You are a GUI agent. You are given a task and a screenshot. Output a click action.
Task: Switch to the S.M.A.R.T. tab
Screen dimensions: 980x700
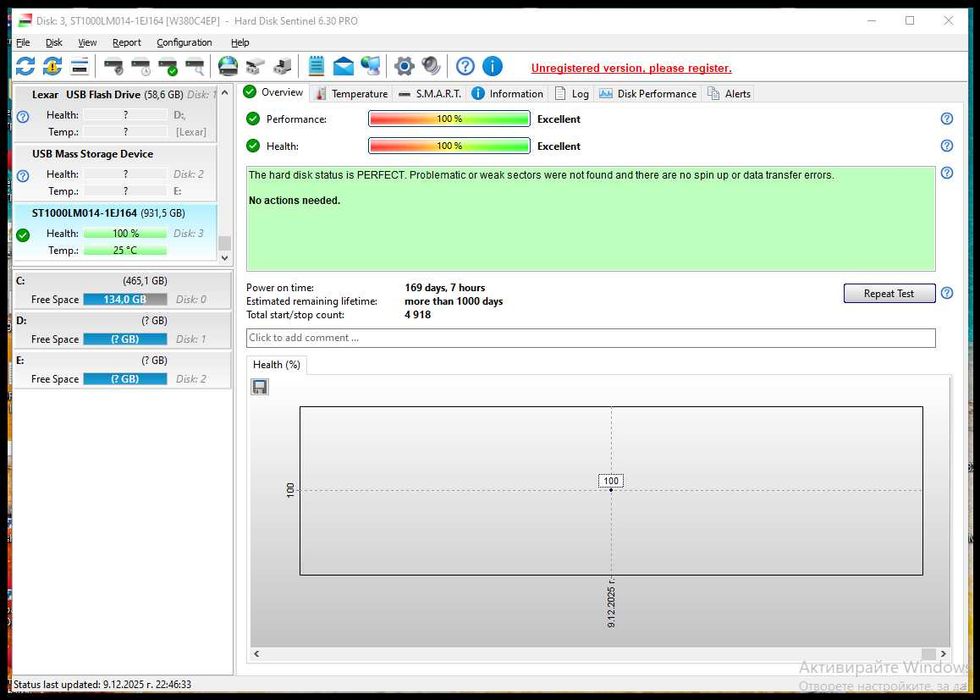tap(430, 94)
